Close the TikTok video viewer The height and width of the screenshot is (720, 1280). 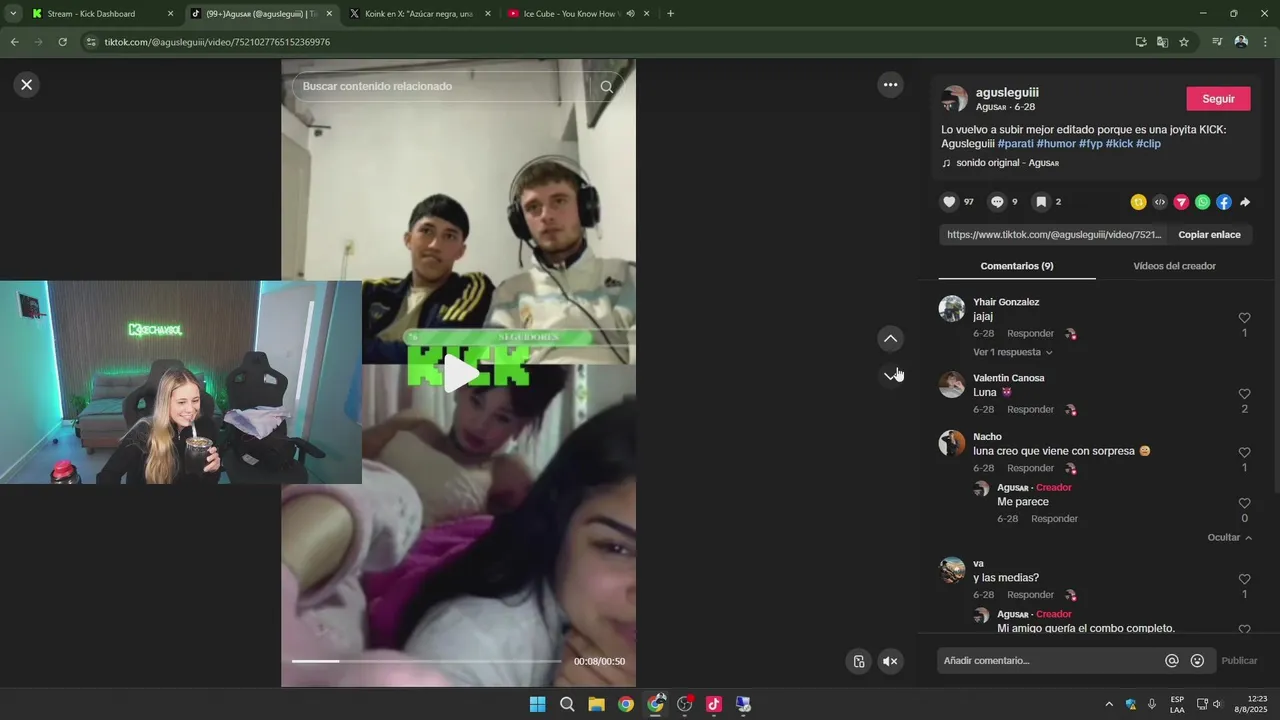click(x=27, y=85)
